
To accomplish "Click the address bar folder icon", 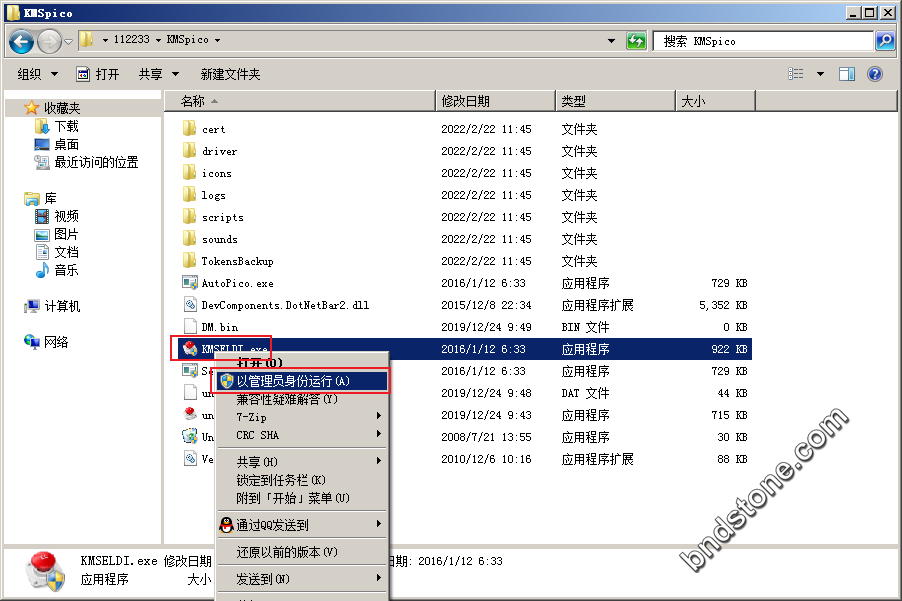I will [87, 40].
